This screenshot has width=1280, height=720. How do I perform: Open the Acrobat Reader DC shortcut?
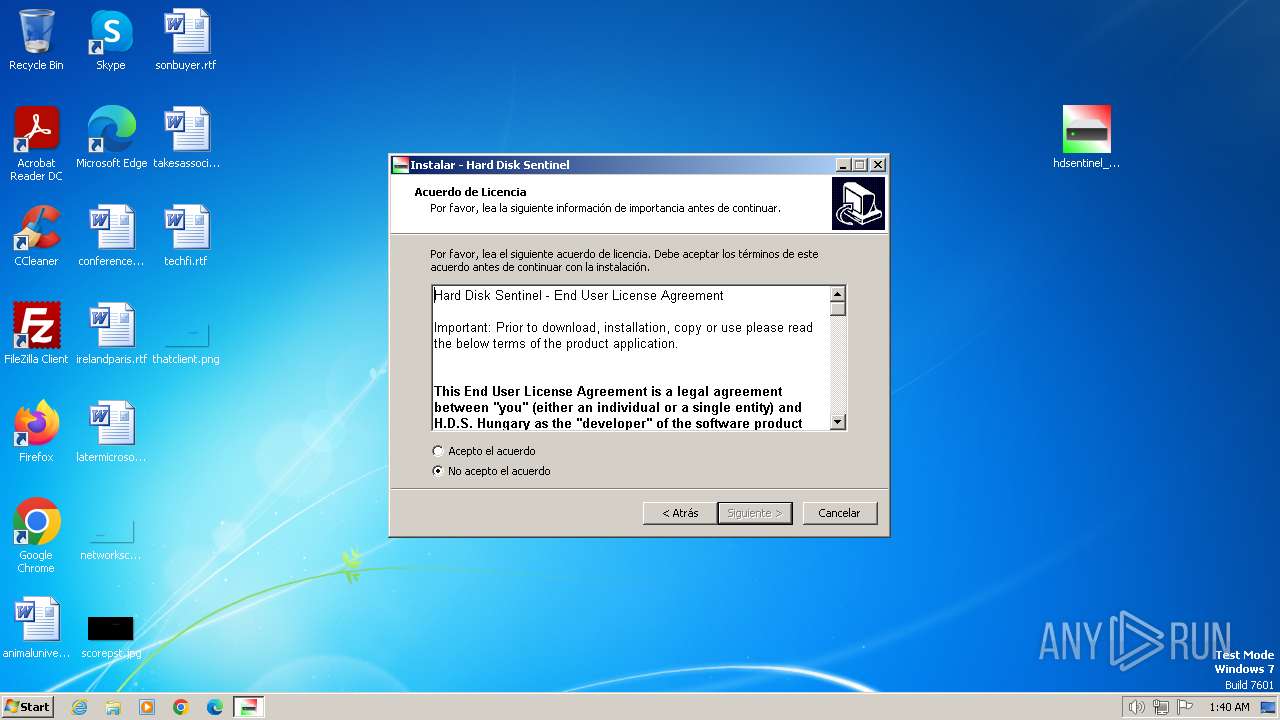36,143
